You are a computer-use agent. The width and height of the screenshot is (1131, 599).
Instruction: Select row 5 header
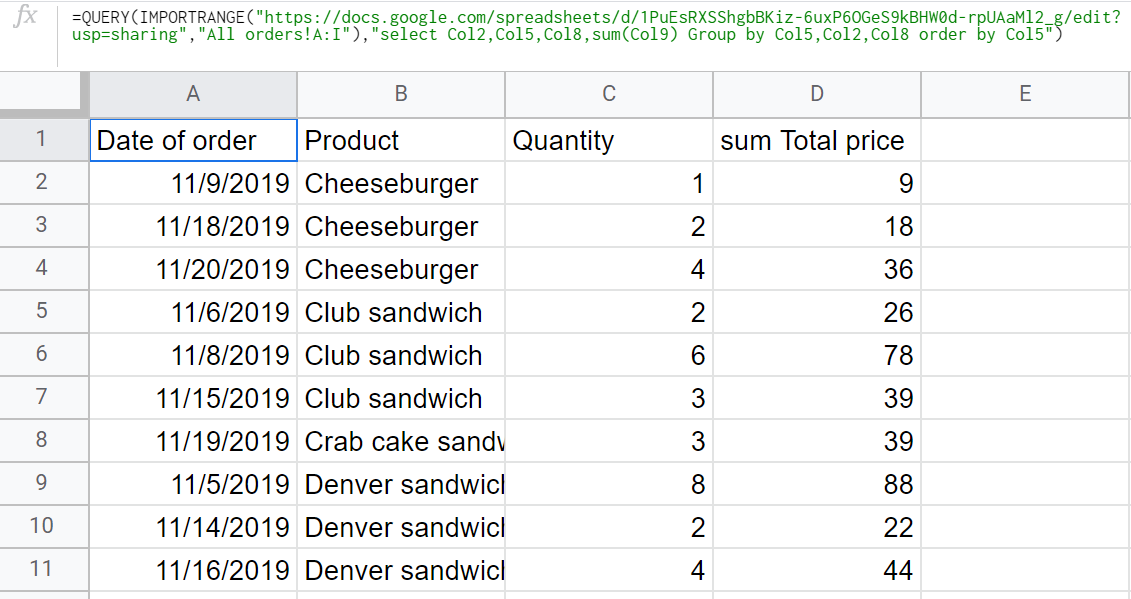tap(43, 312)
